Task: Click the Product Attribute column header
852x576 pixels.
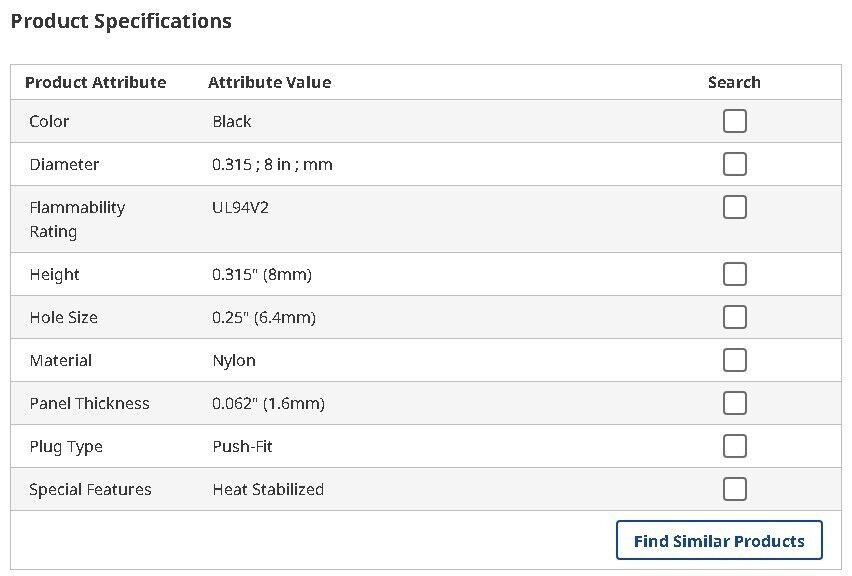Action: [96, 83]
